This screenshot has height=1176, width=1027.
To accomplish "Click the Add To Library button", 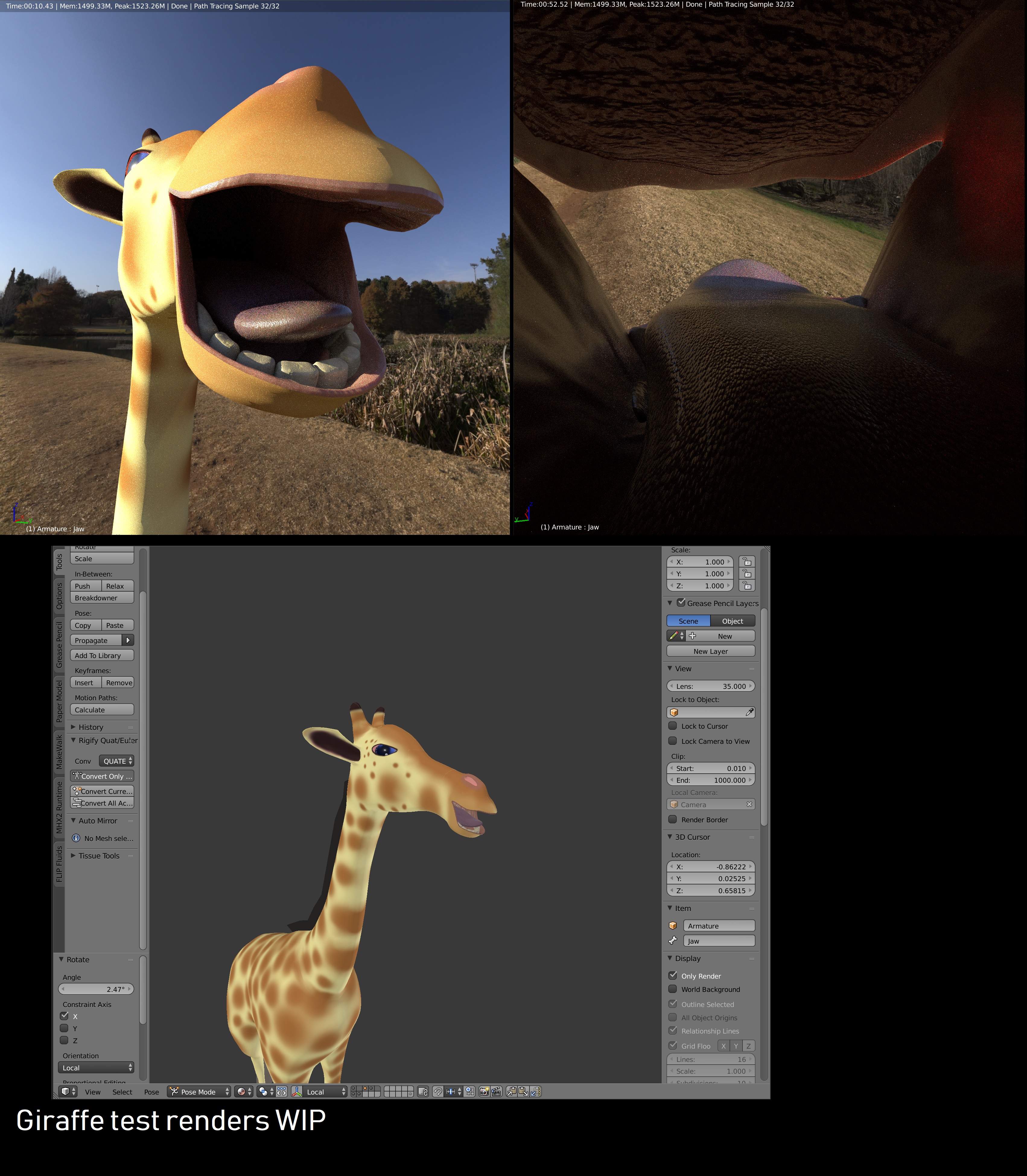I will click(x=102, y=655).
